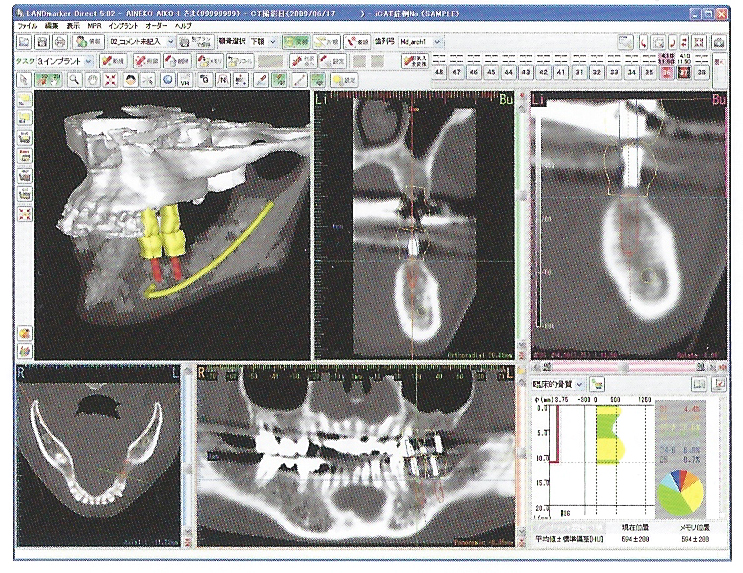Select the magnifier zoom tool
The height and width of the screenshot is (573, 743).
point(74,79)
